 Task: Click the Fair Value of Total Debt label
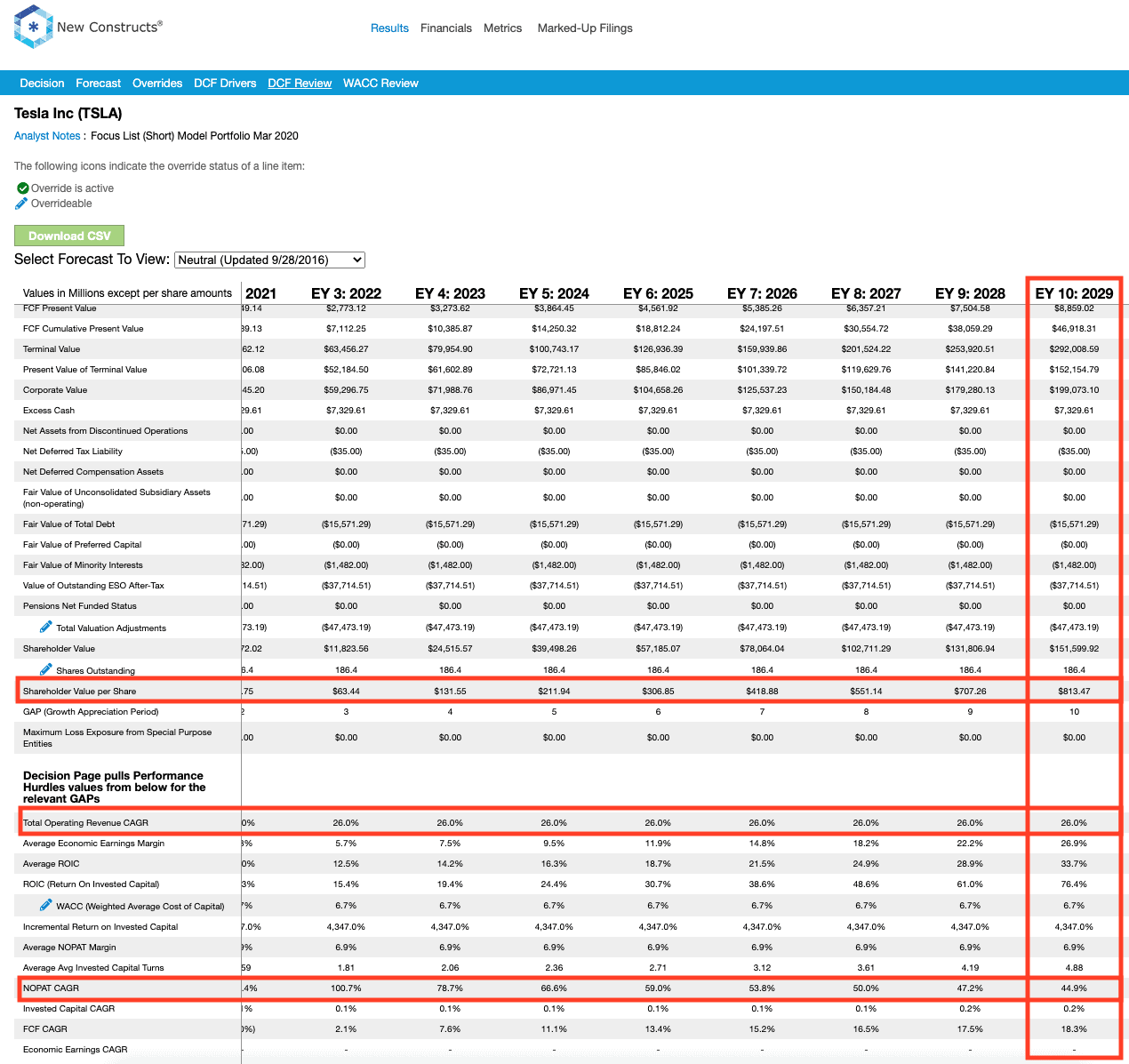[70, 524]
